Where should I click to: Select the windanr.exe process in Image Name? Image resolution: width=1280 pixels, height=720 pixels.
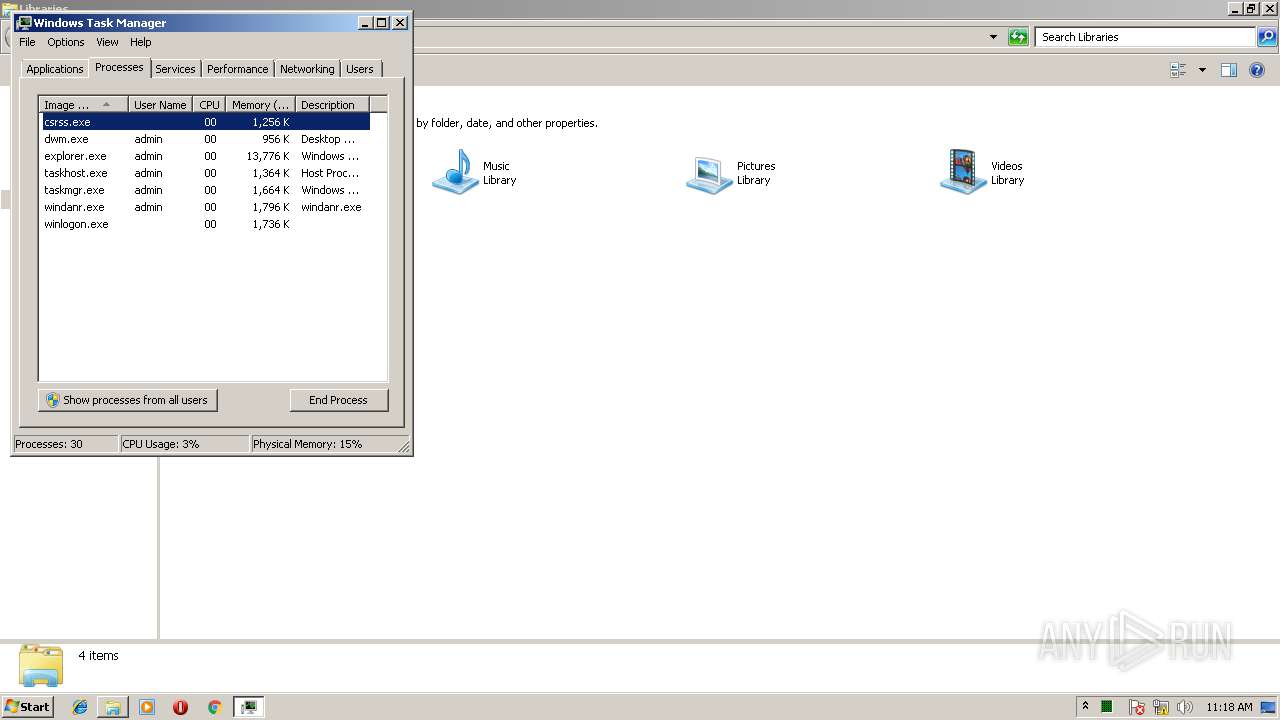pos(74,207)
